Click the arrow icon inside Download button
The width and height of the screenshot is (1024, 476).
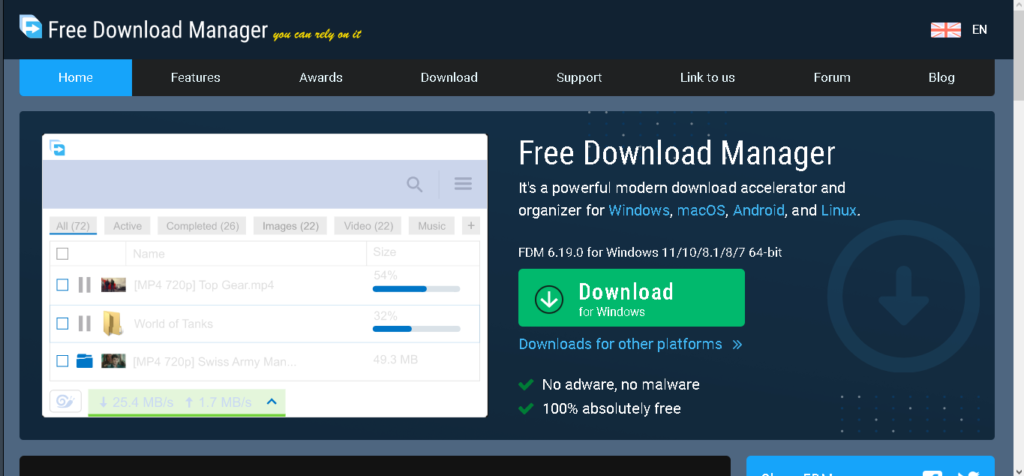click(x=549, y=298)
